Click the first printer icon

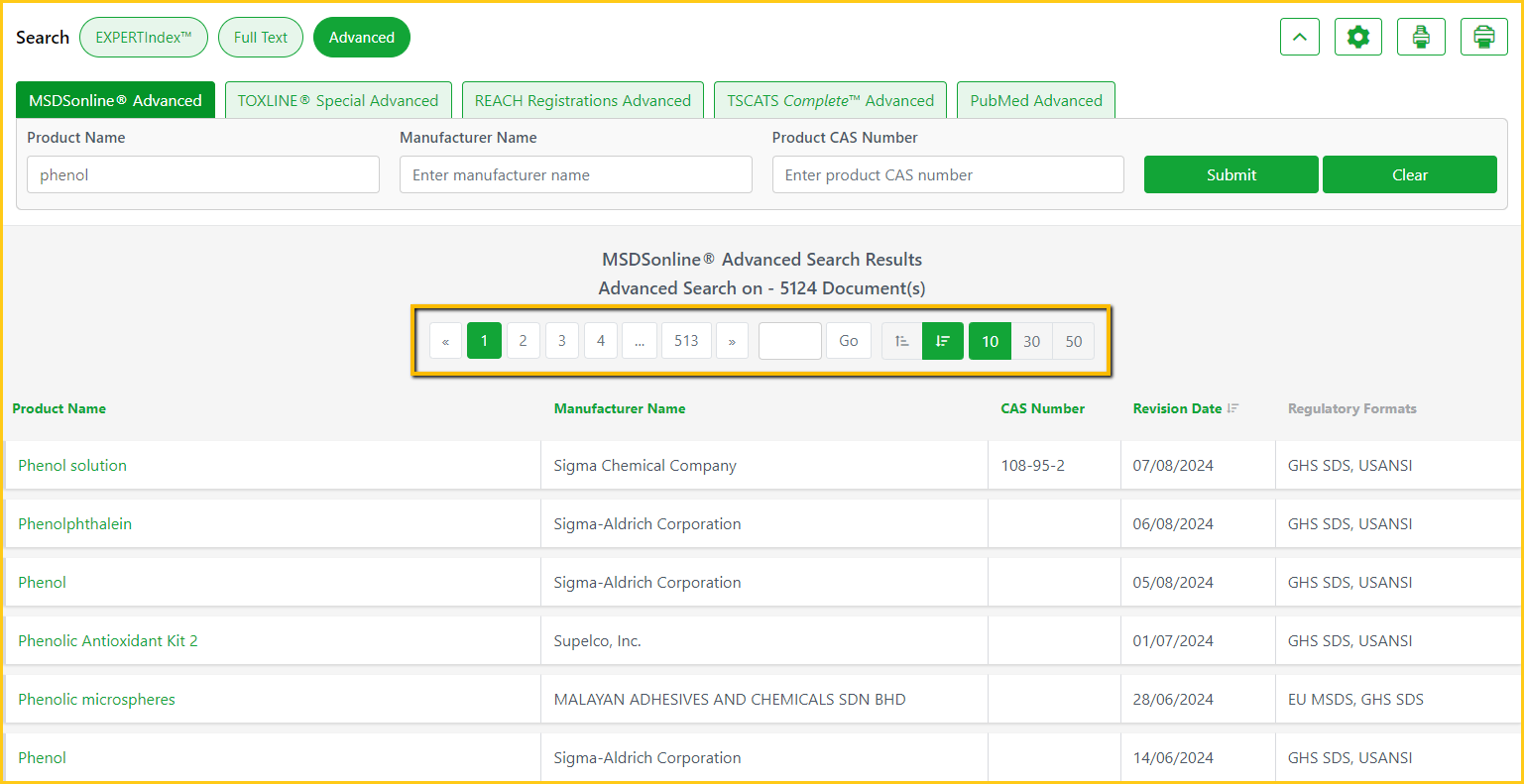click(x=1421, y=38)
